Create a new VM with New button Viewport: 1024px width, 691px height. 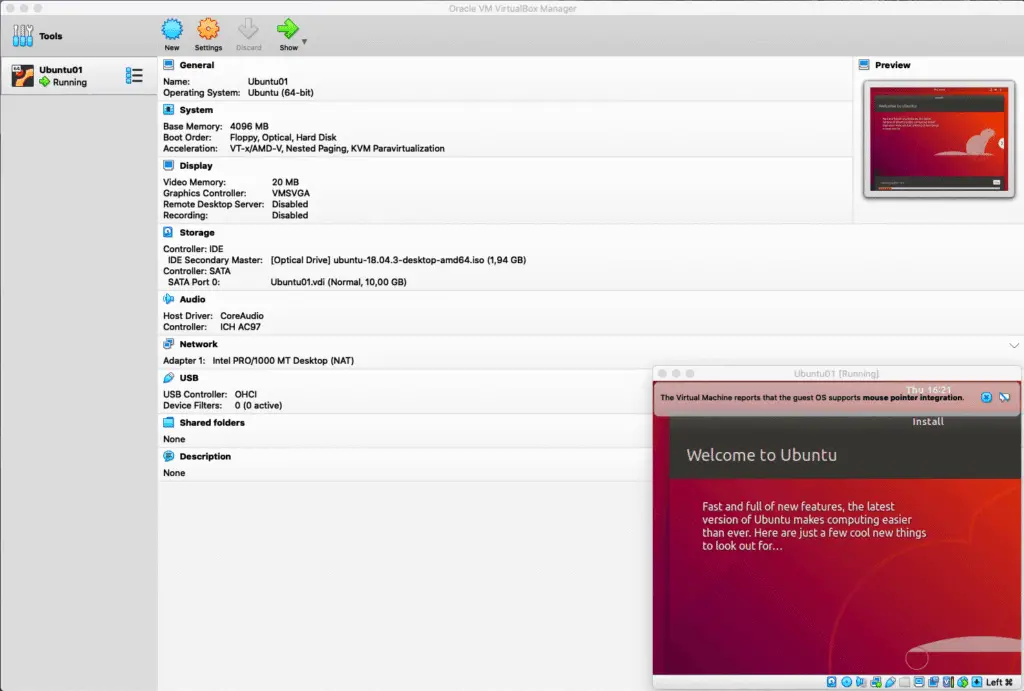(172, 35)
